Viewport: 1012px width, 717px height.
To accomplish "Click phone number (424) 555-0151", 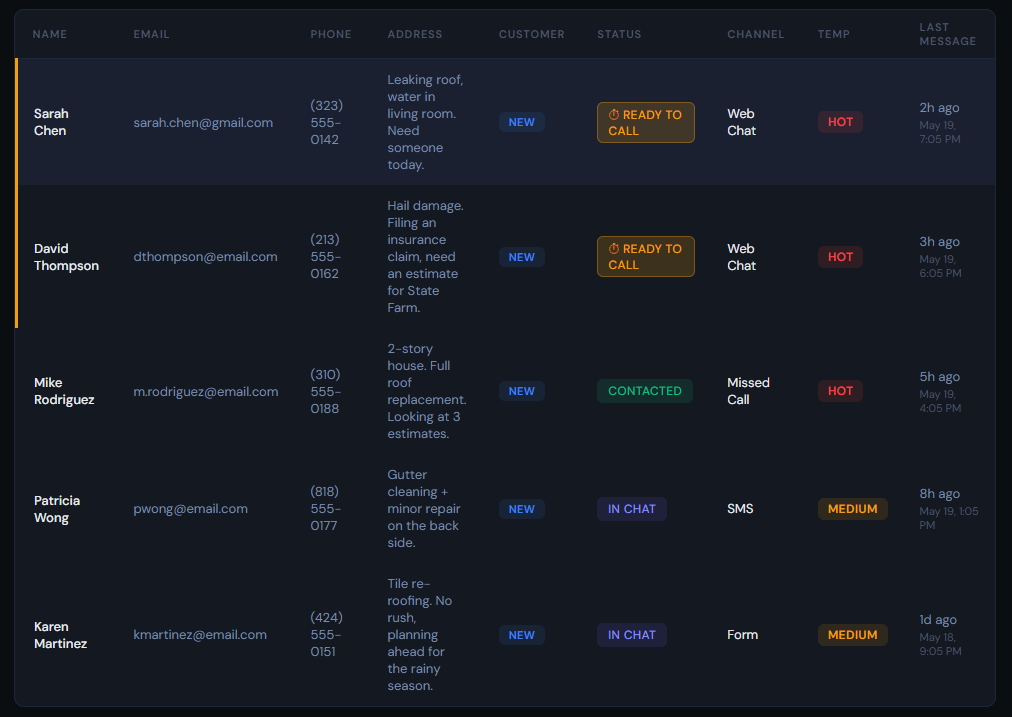I will (x=327, y=635).
